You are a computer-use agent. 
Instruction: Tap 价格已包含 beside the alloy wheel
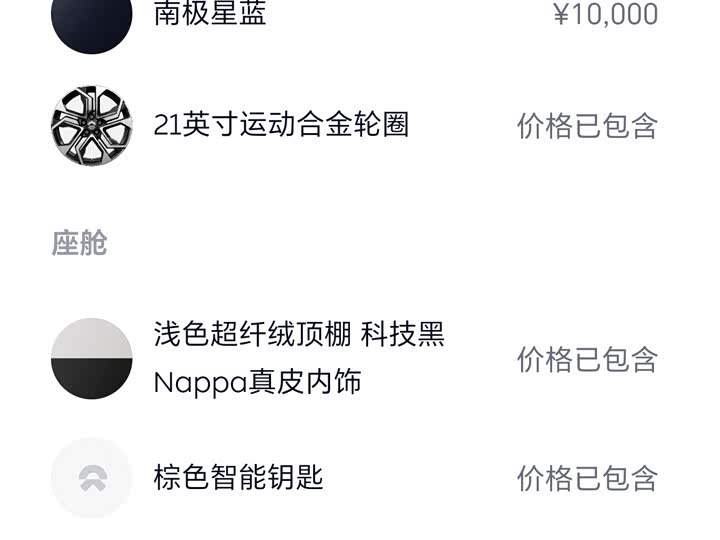(x=587, y=125)
